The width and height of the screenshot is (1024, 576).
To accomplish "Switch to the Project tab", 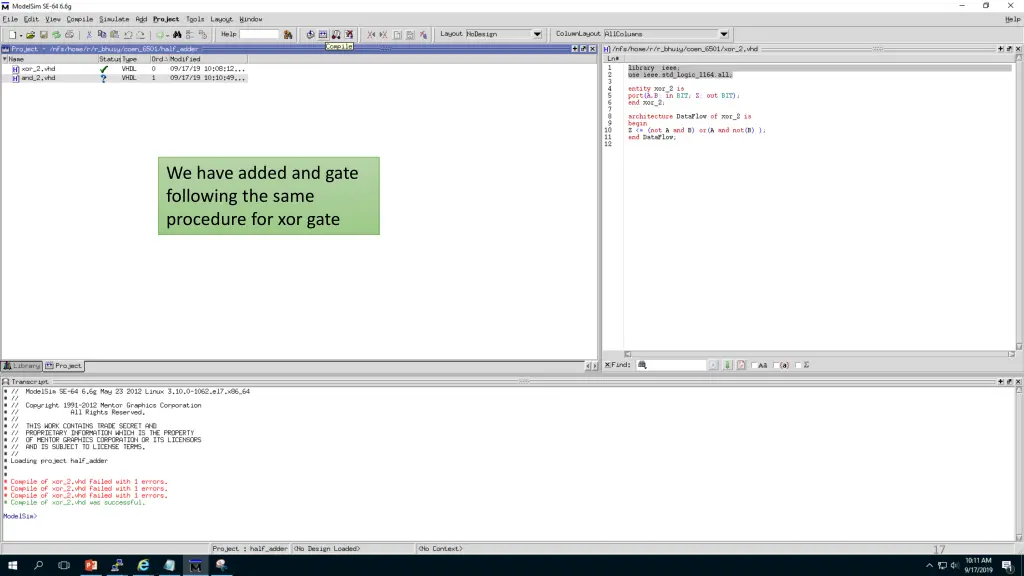I will tap(63, 366).
